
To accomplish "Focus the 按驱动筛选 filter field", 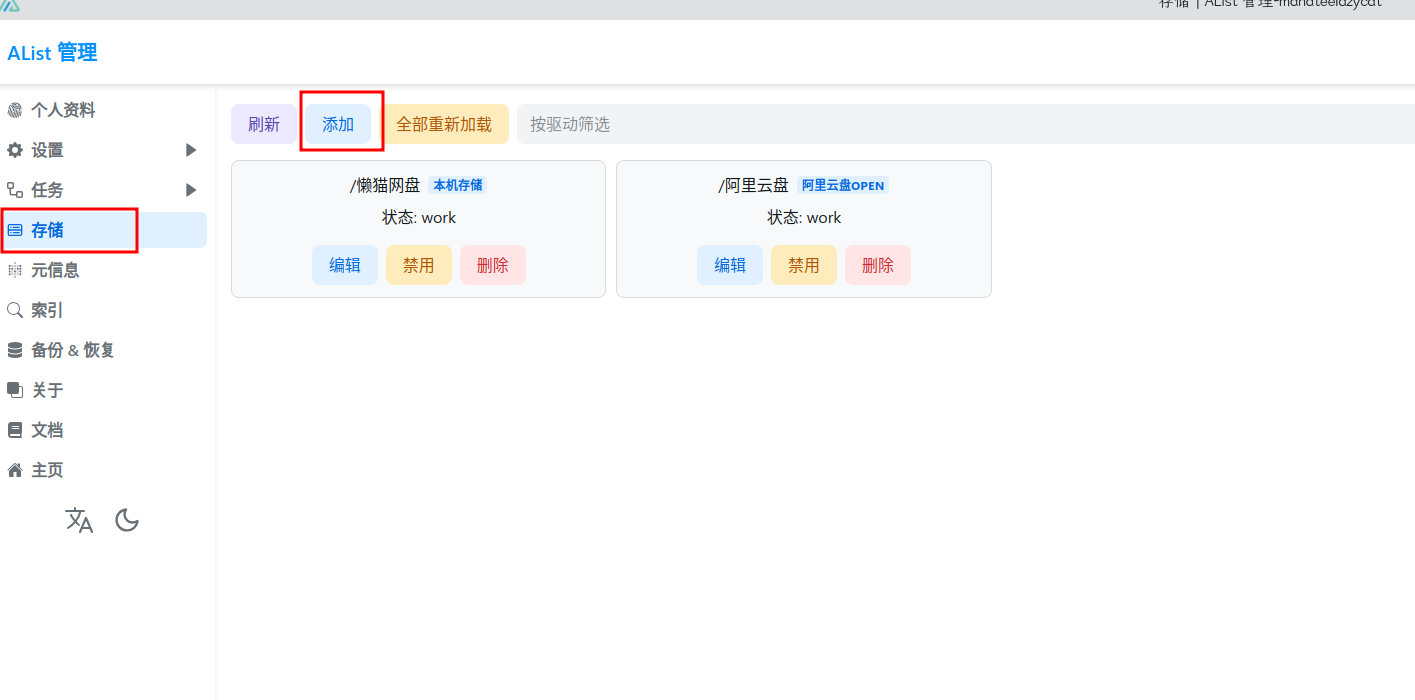I will [x=966, y=124].
